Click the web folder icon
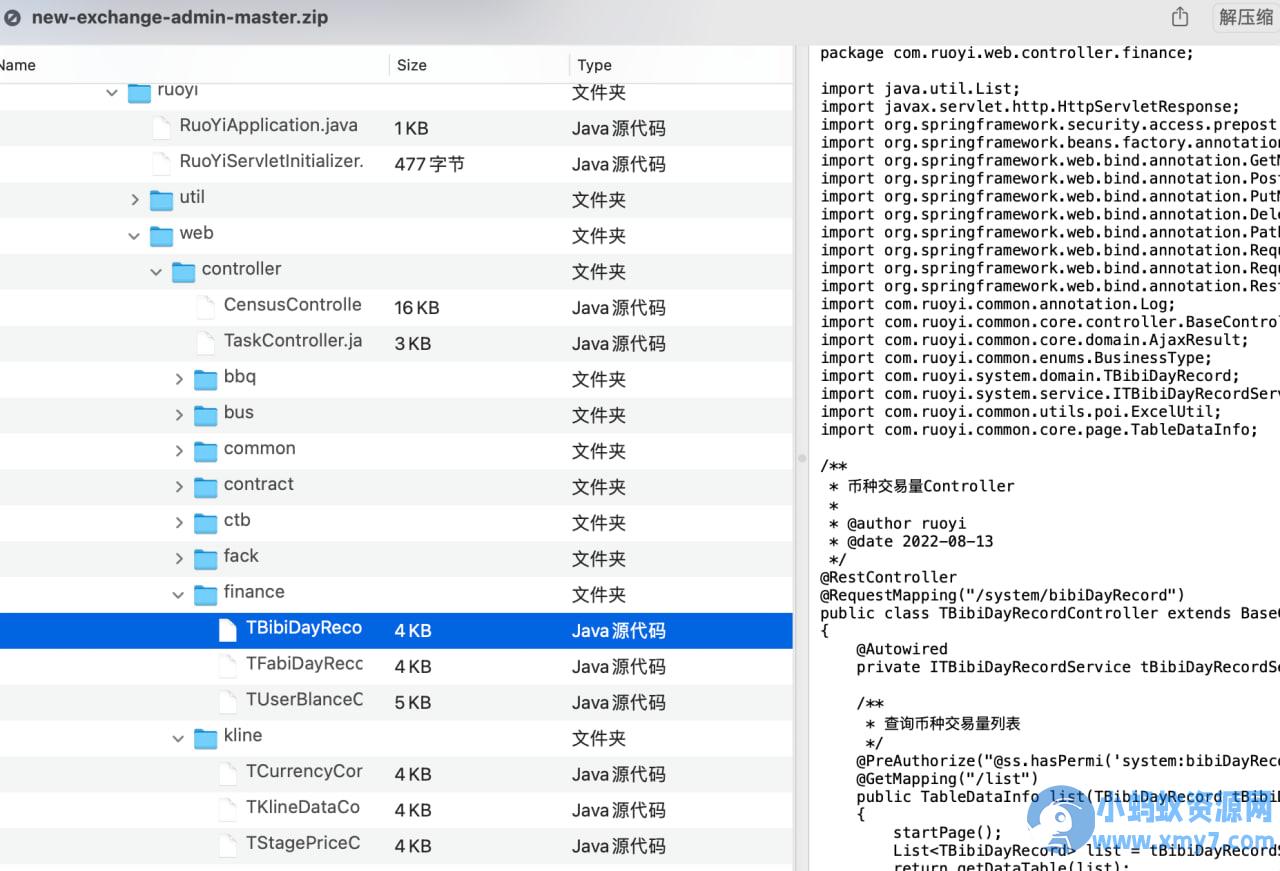 point(161,236)
